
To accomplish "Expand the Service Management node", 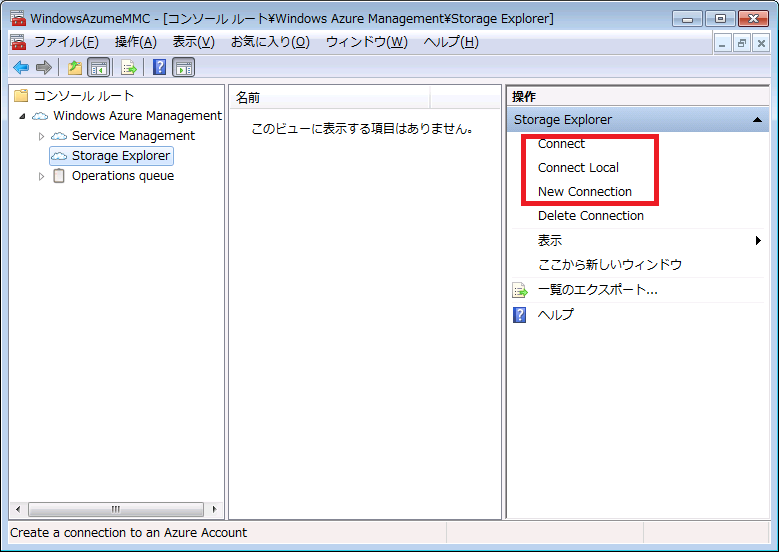I will pos(41,136).
